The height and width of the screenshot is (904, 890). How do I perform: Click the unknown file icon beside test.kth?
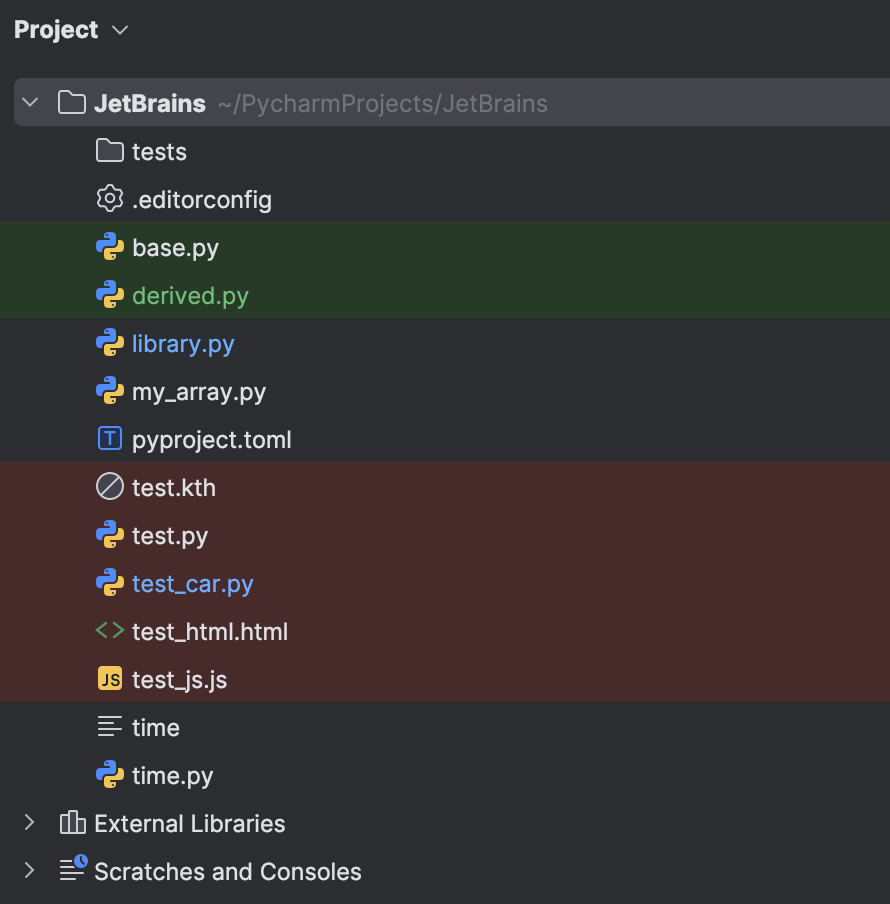click(x=110, y=487)
